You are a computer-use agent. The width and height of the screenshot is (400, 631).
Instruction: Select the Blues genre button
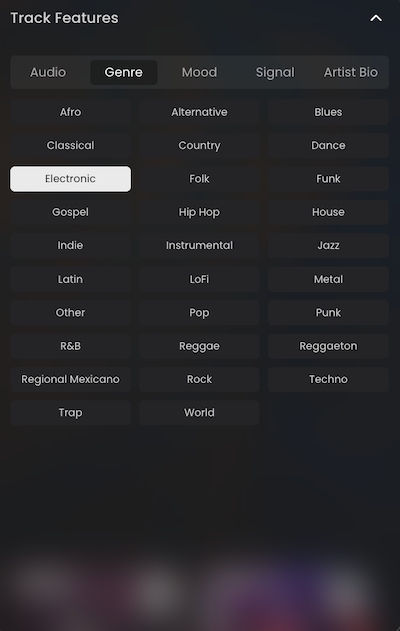pos(328,112)
